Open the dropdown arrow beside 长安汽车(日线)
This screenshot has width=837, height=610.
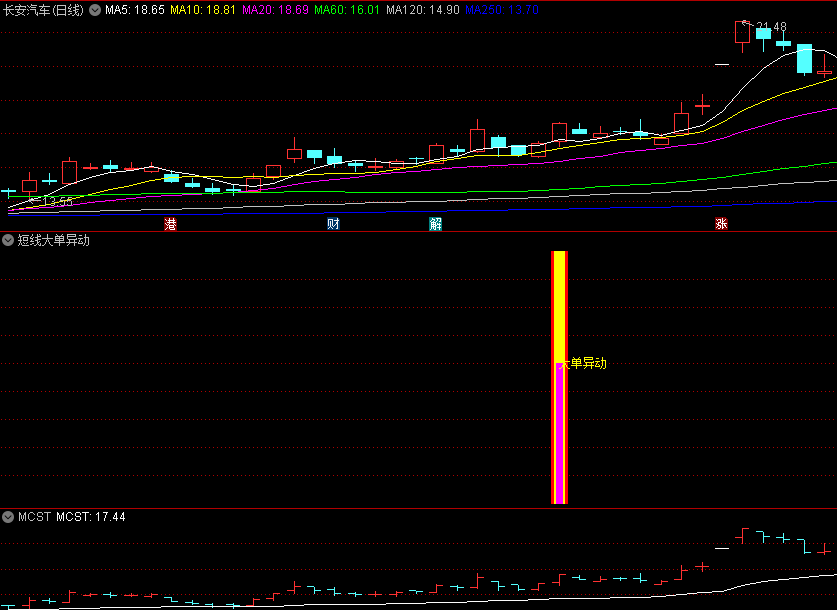pyautogui.click(x=95, y=10)
